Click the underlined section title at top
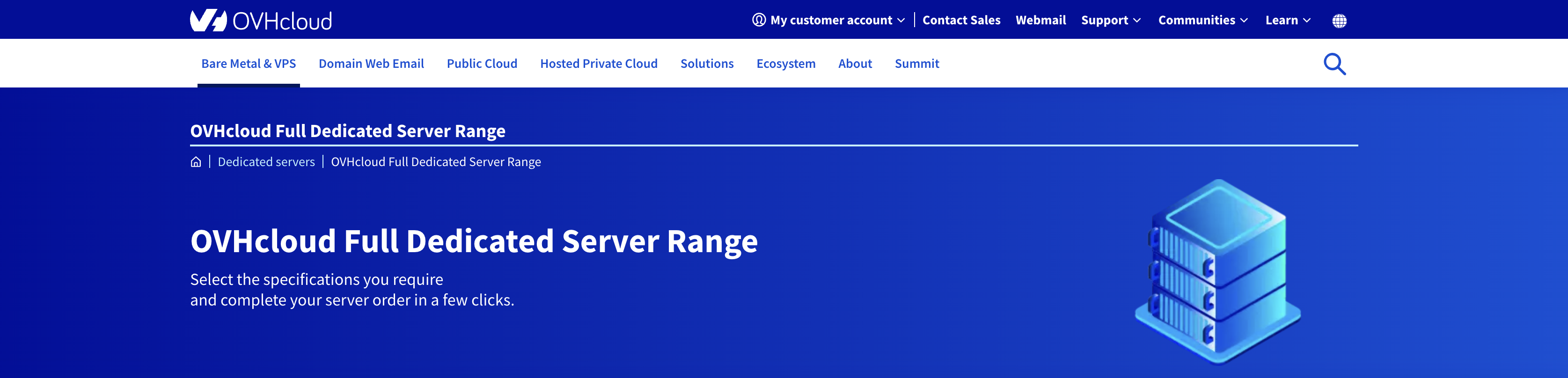Screen dimensions: 1568x378 pos(348,131)
